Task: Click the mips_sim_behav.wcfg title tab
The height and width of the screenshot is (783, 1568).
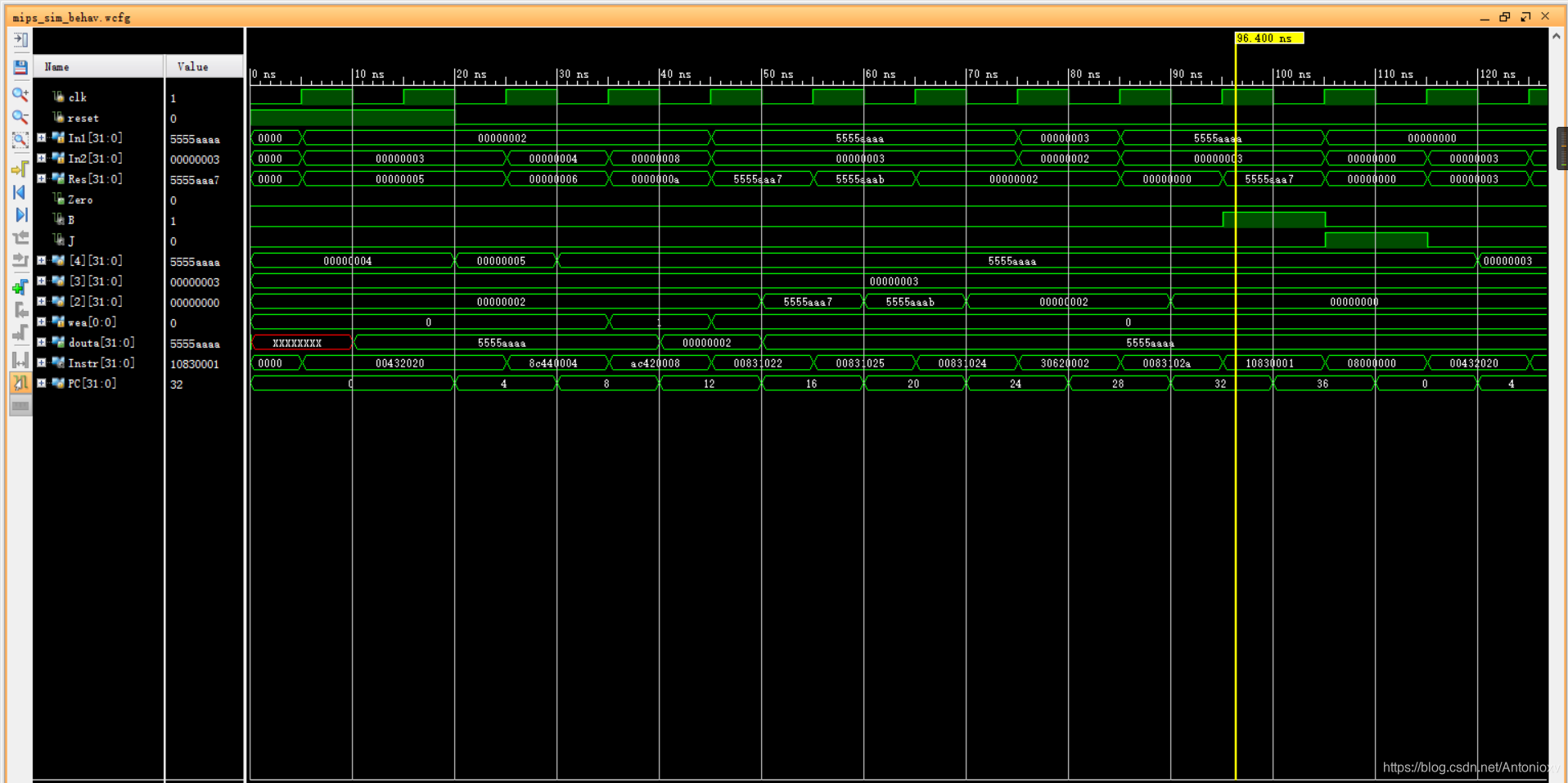Action: [x=71, y=17]
